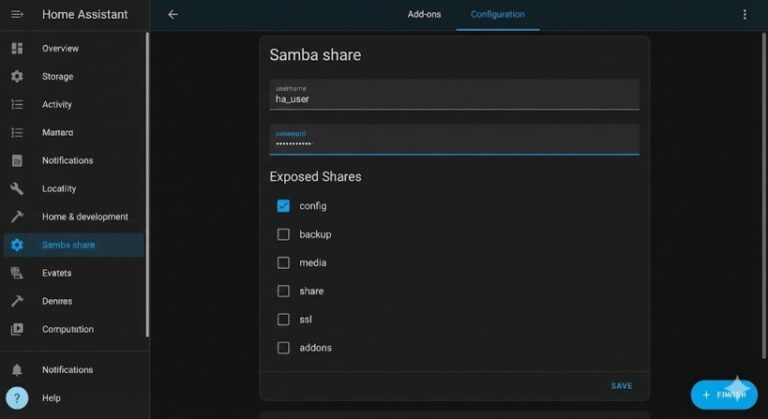Click the blue FINISH floating button

[x=724, y=394]
